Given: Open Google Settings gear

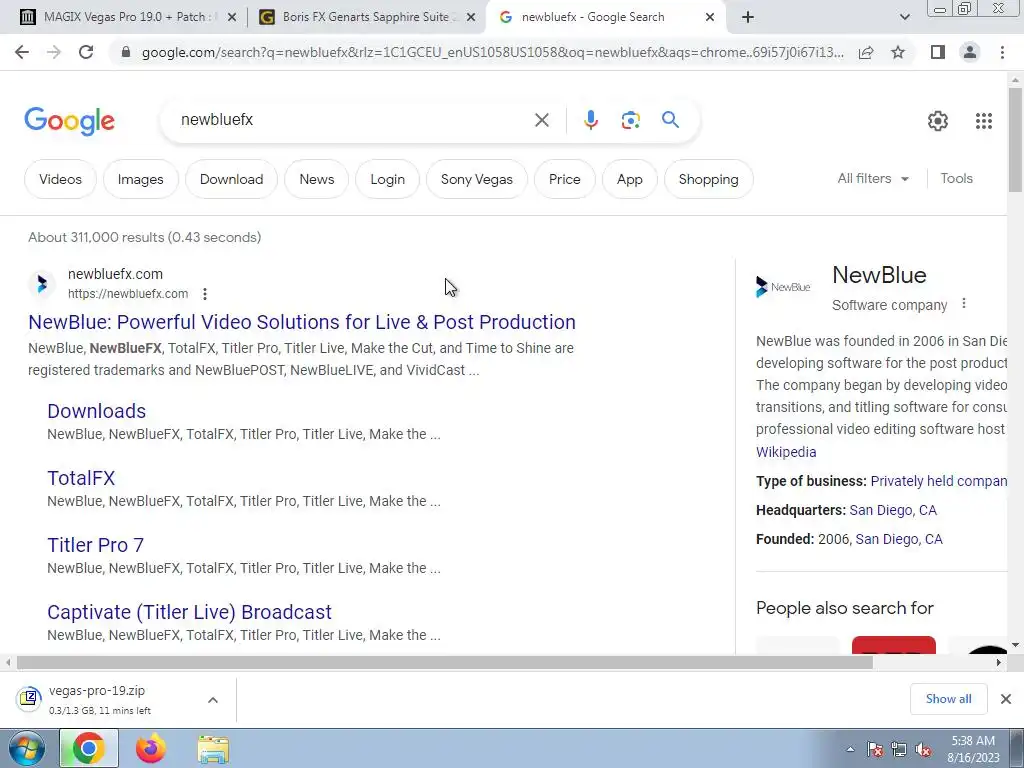Looking at the screenshot, I should pos(938,121).
